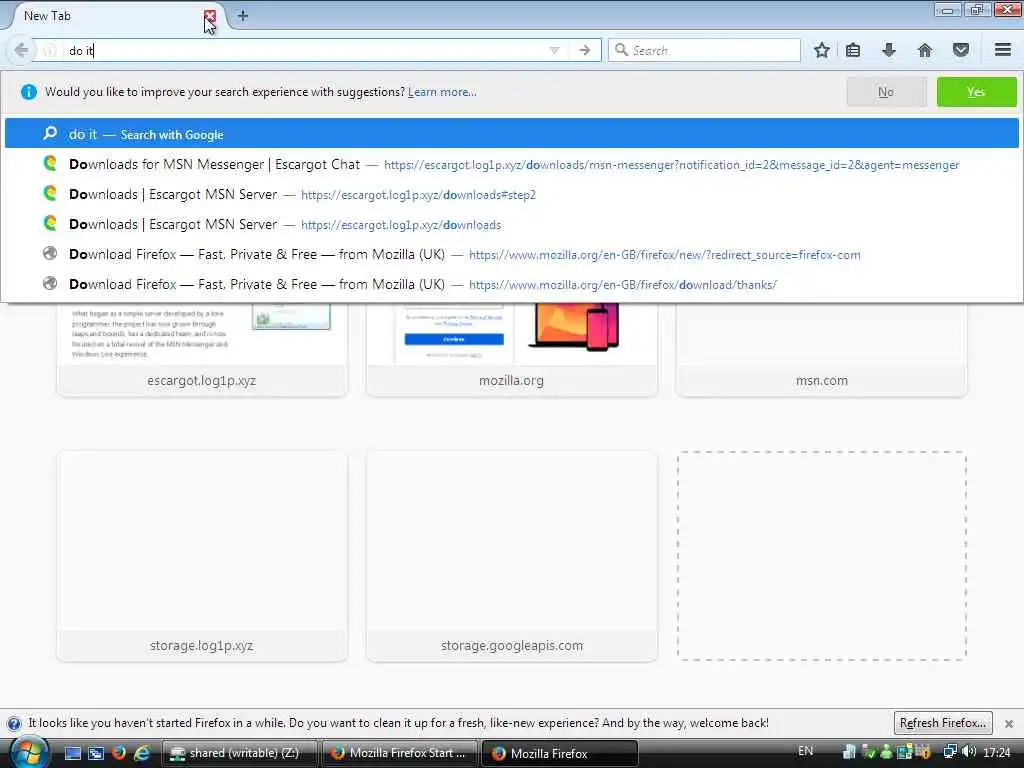Click the search magnifier icon
The image size is (1024, 768).
tap(621, 50)
